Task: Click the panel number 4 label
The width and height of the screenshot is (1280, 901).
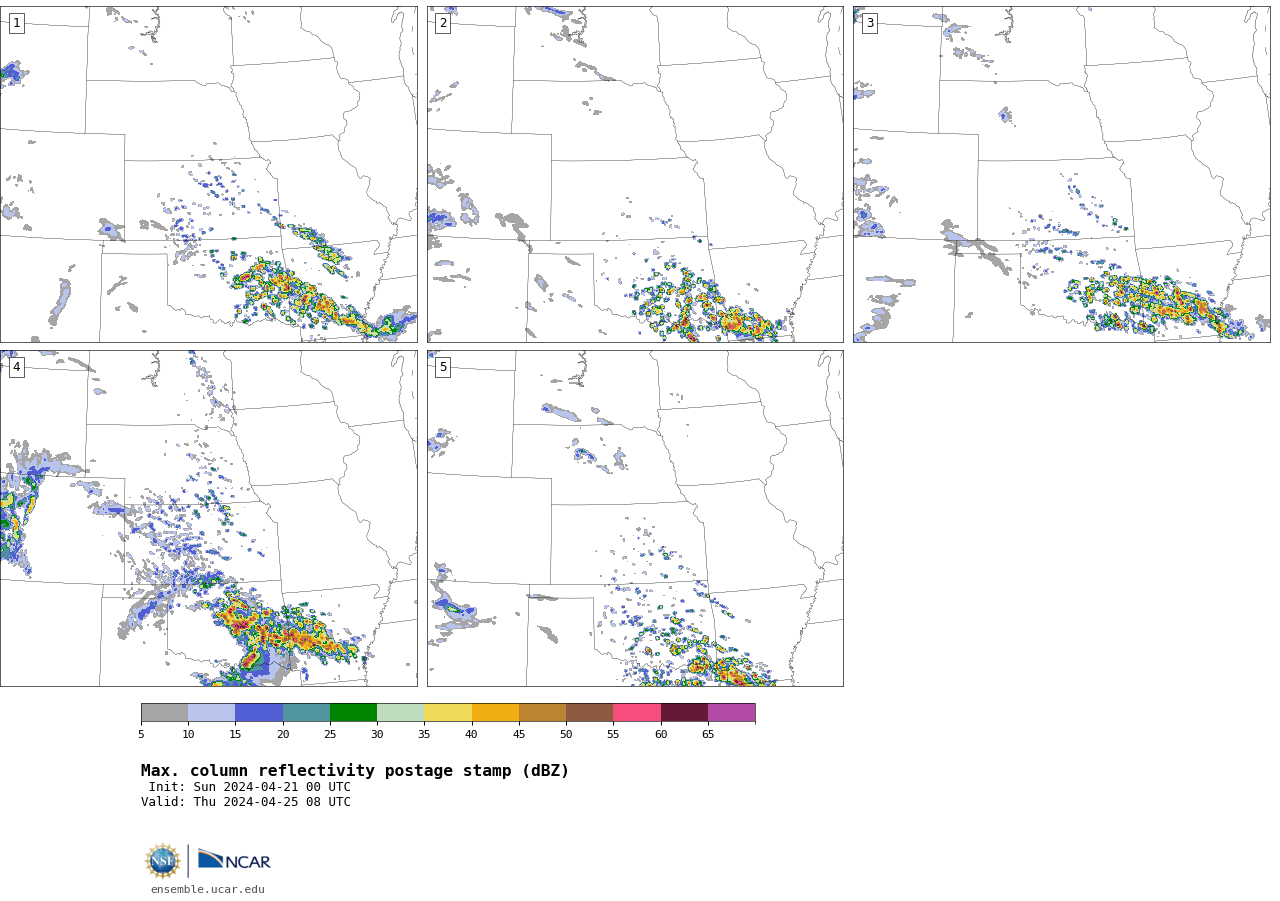Action: [x=16, y=367]
